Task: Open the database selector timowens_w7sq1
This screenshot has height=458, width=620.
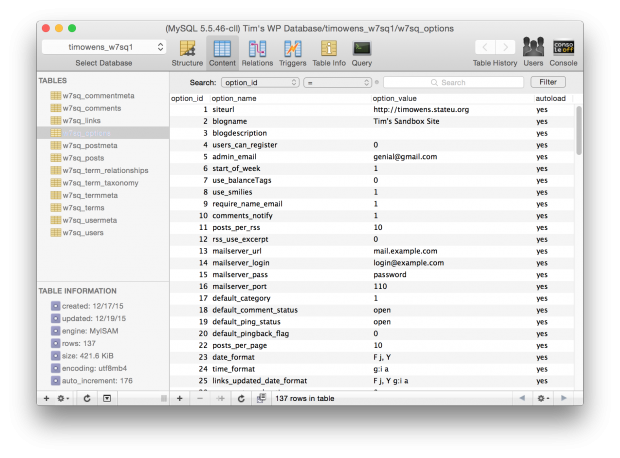Action: (104, 47)
